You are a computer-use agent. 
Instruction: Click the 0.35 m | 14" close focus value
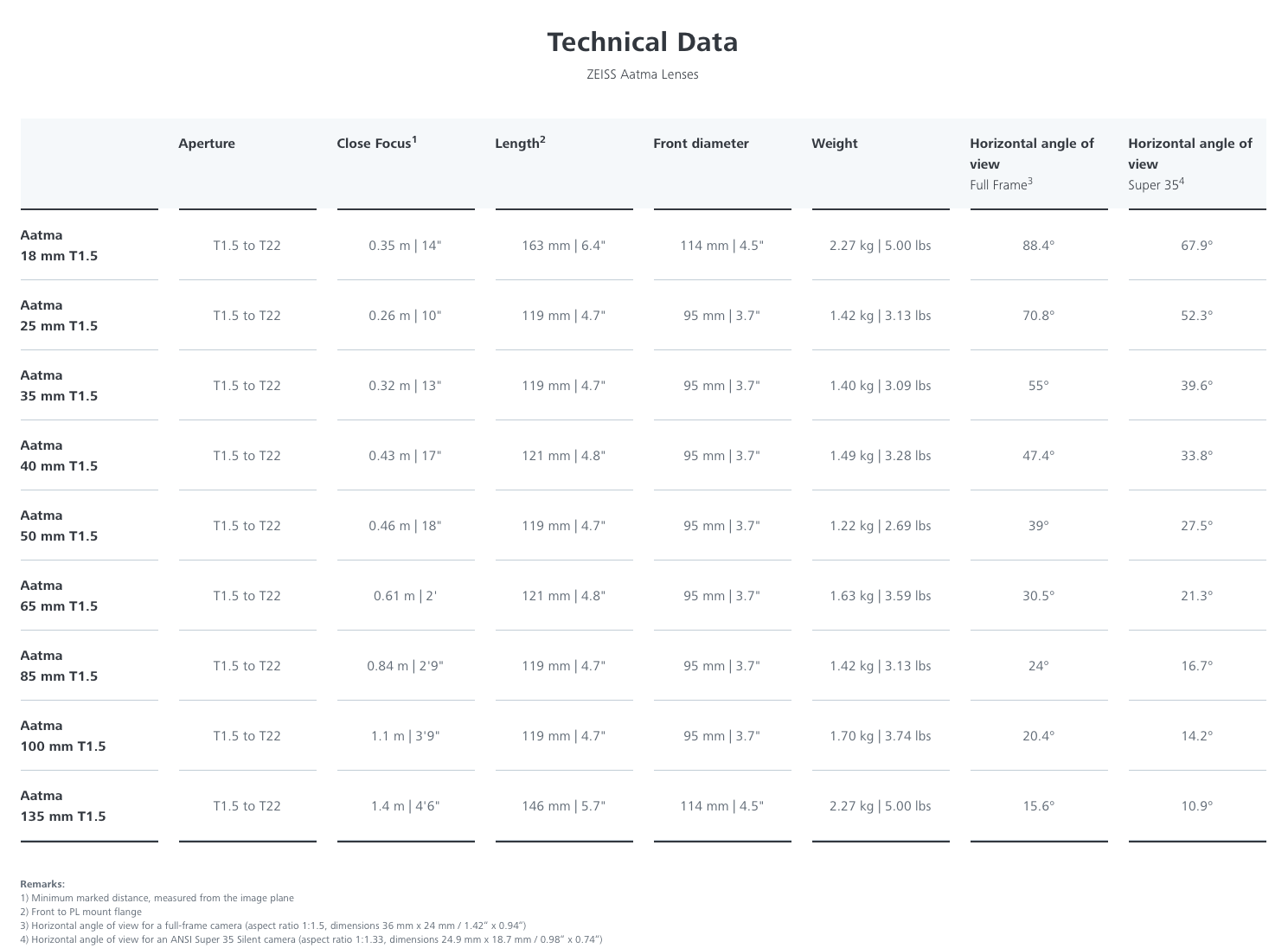[x=405, y=246]
